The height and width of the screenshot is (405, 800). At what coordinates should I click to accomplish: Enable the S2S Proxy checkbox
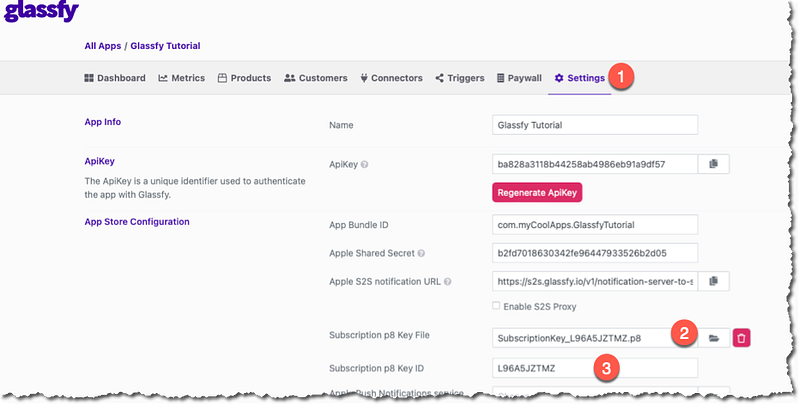496,306
